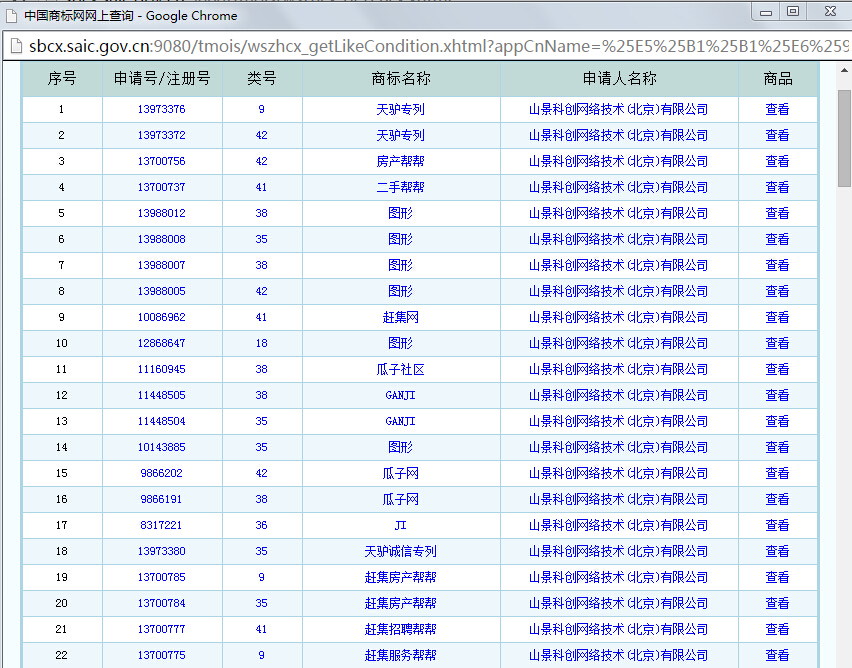This screenshot has width=852, height=668.
Task: Open application number 13988005
Action: 161,291
